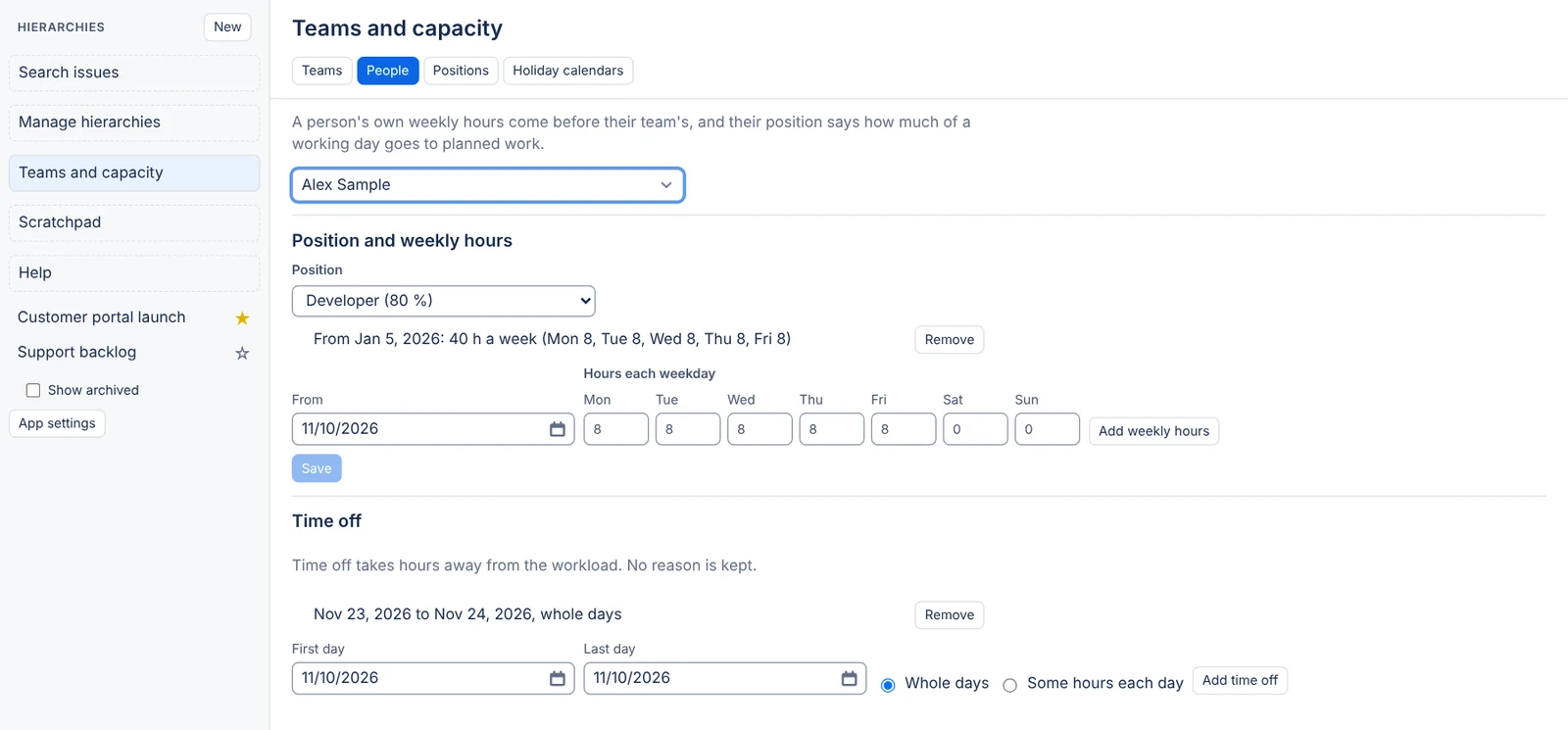Open calendar picker for First day
The width and height of the screenshot is (1568, 730).
click(x=557, y=678)
